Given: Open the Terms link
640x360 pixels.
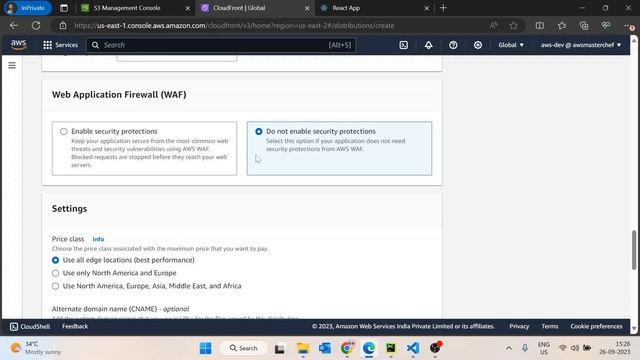Looking at the screenshot, I should [x=549, y=327].
